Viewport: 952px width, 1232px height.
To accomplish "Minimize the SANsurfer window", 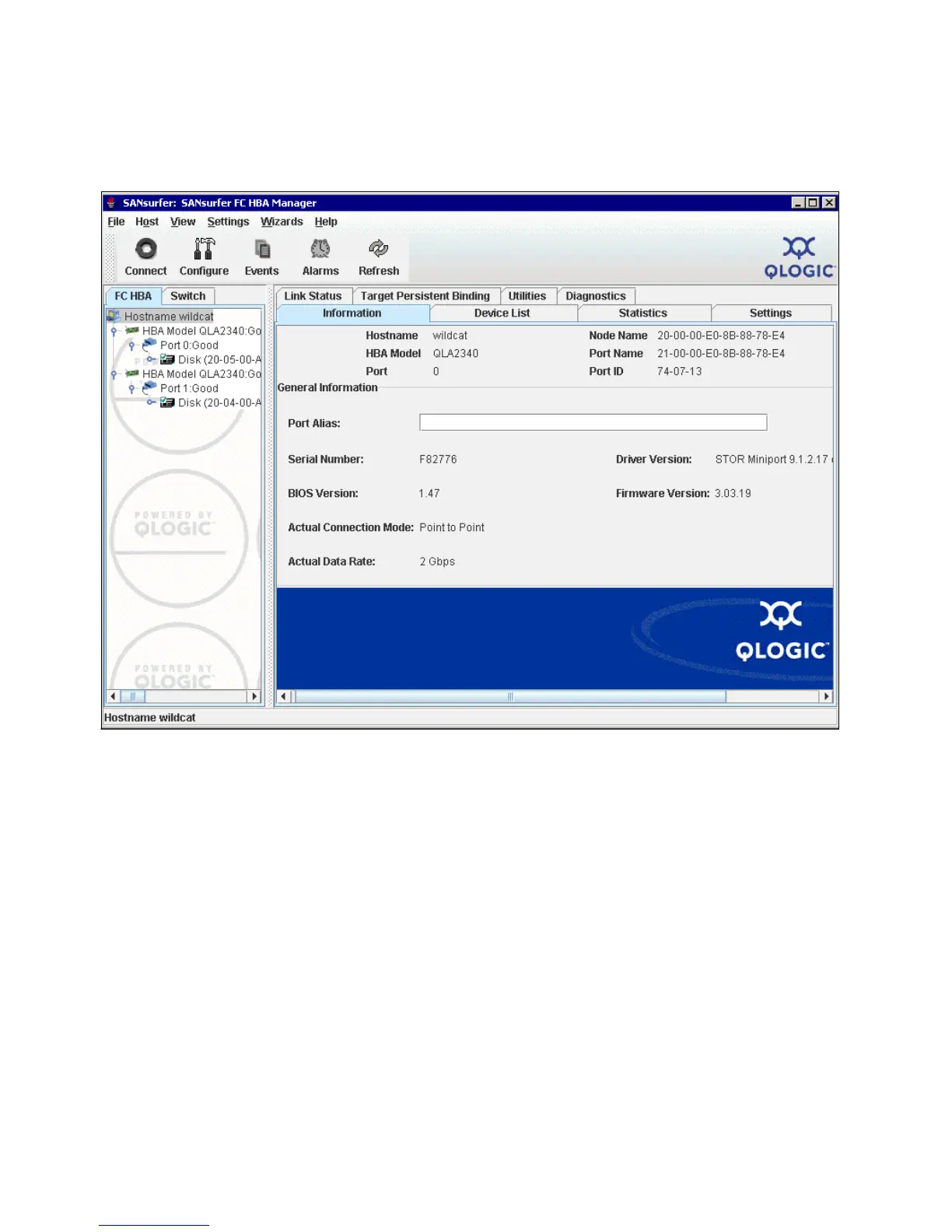I will click(x=798, y=203).
